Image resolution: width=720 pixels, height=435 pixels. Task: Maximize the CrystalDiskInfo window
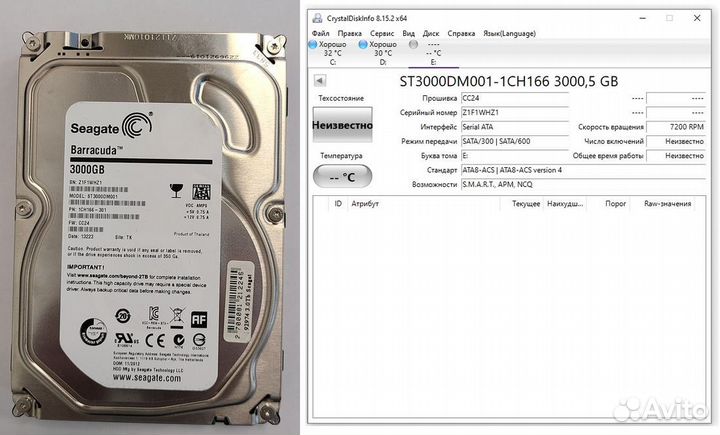(669, 18)
